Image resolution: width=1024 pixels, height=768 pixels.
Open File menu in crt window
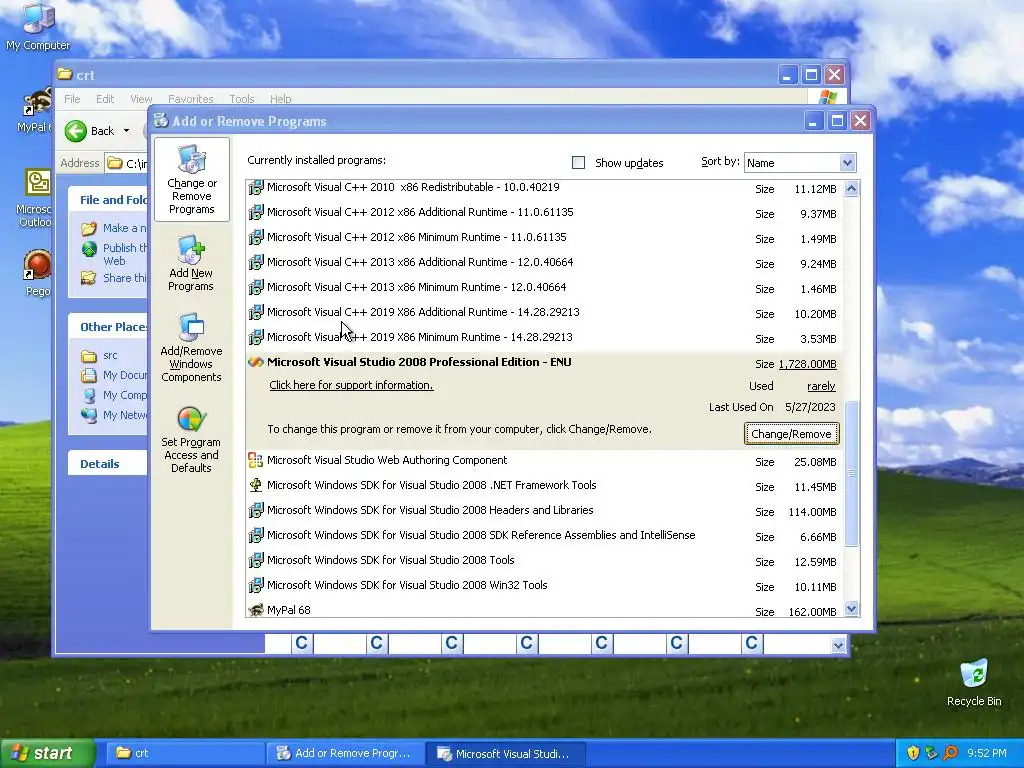point(72,99)
